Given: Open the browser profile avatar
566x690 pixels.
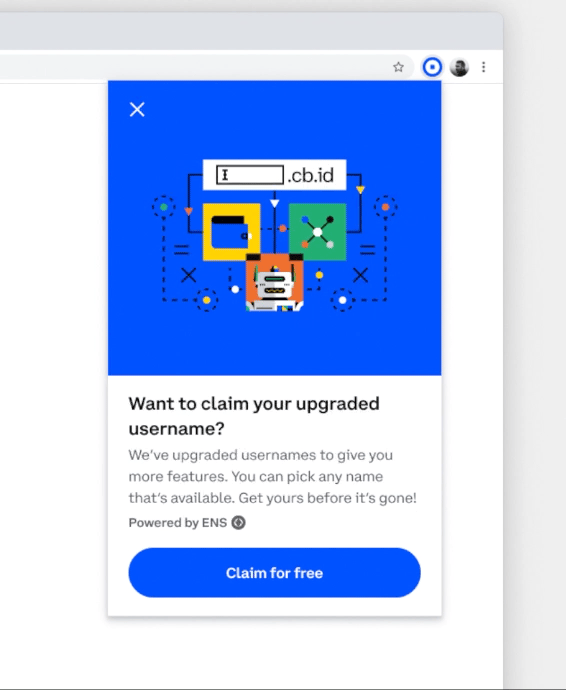Looking at the screenshot, I should pyautogui.click(x=459, y=67).
